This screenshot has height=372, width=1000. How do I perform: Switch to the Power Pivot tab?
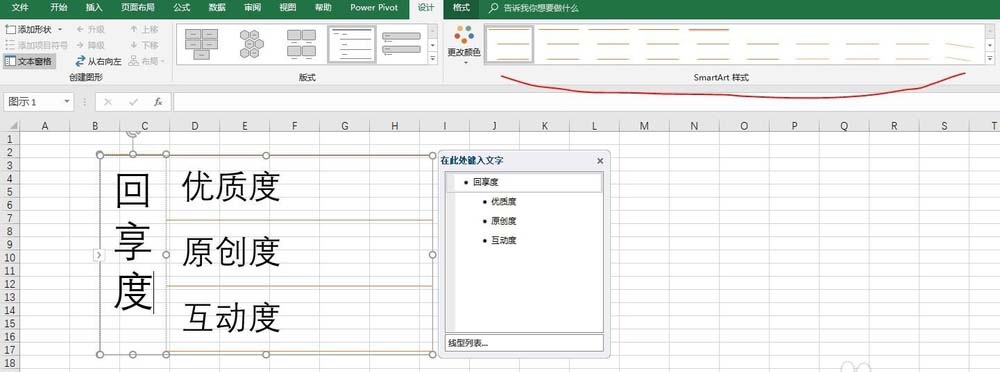pyautogui.click(x=374, y=8)
